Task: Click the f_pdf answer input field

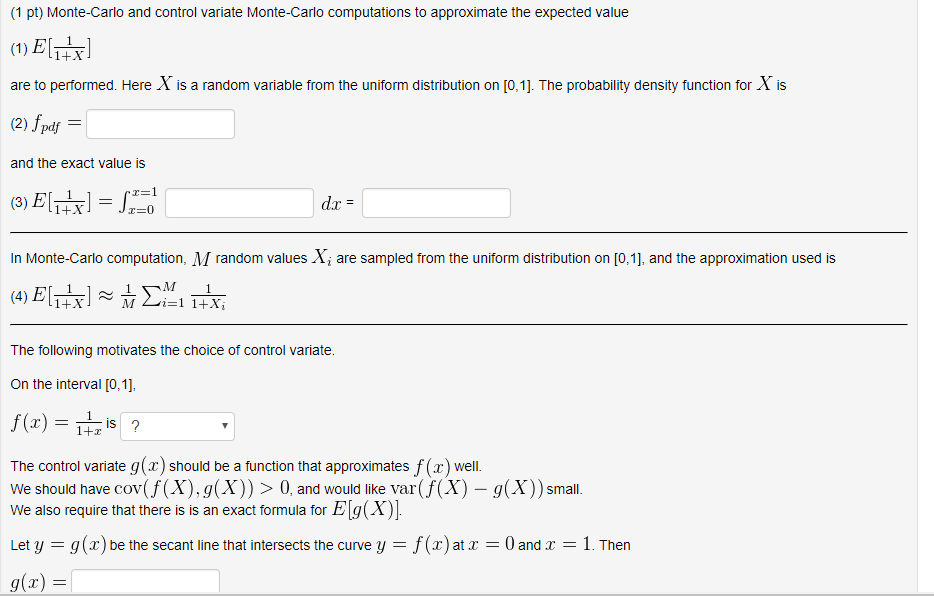Action: coord(160,123)
